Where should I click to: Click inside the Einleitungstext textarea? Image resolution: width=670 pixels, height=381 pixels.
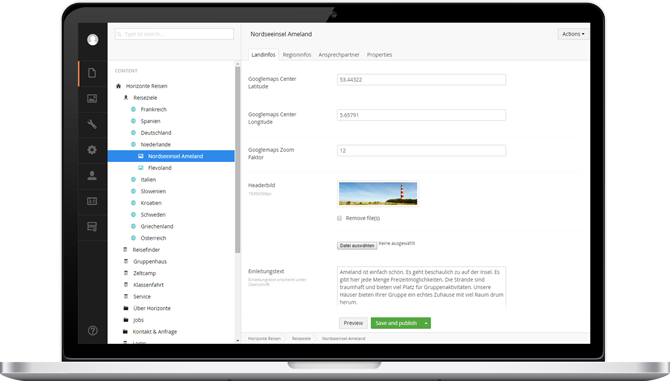coord(421,287)
